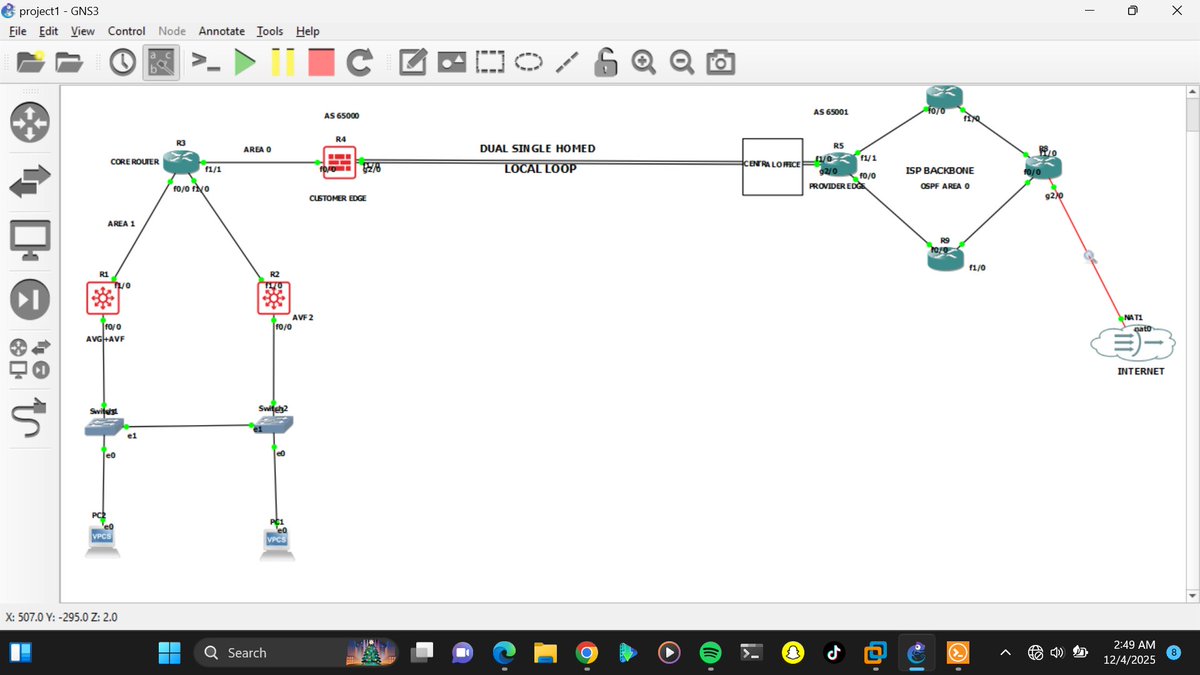The image size is (1200, 675).
Task: Toggle show/hide interface labels button
Action: point(161,63)
